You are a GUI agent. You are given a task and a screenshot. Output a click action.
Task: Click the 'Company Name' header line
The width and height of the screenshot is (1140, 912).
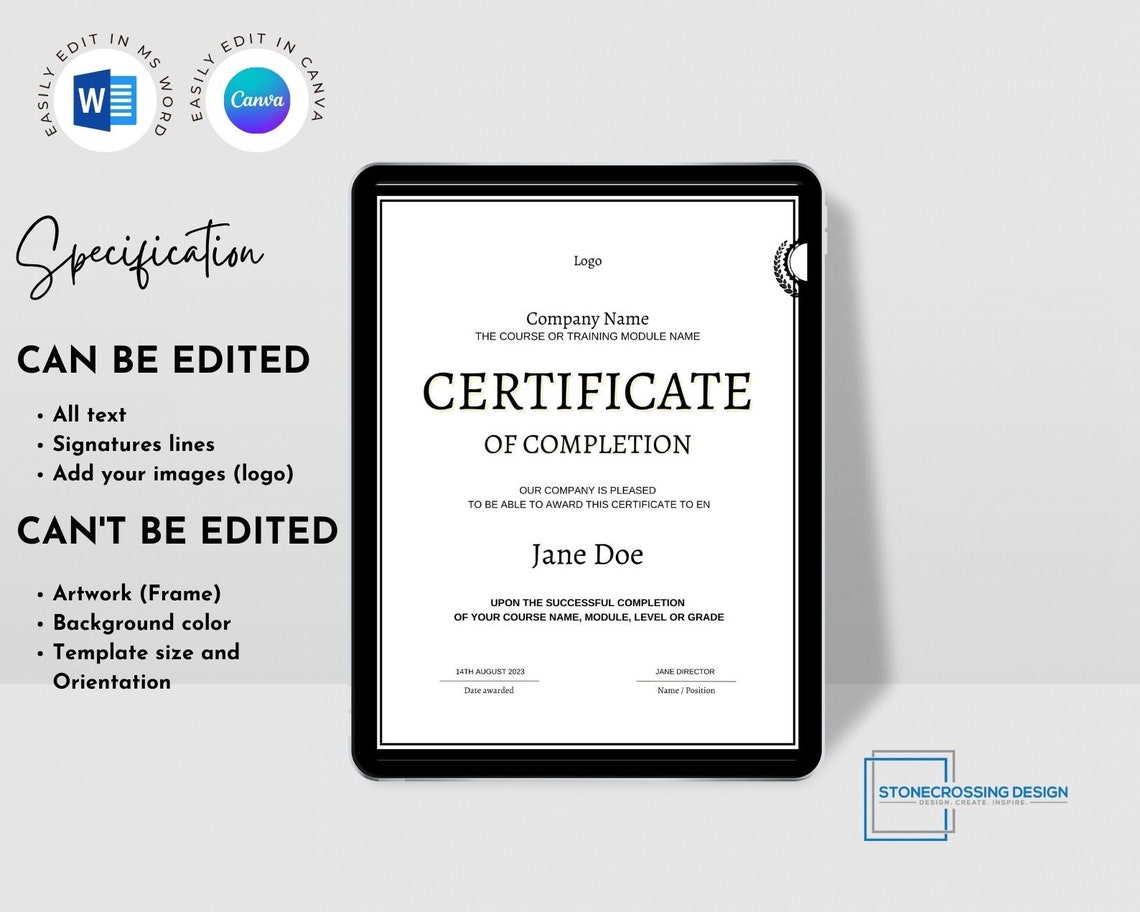[x=587, y=318]
